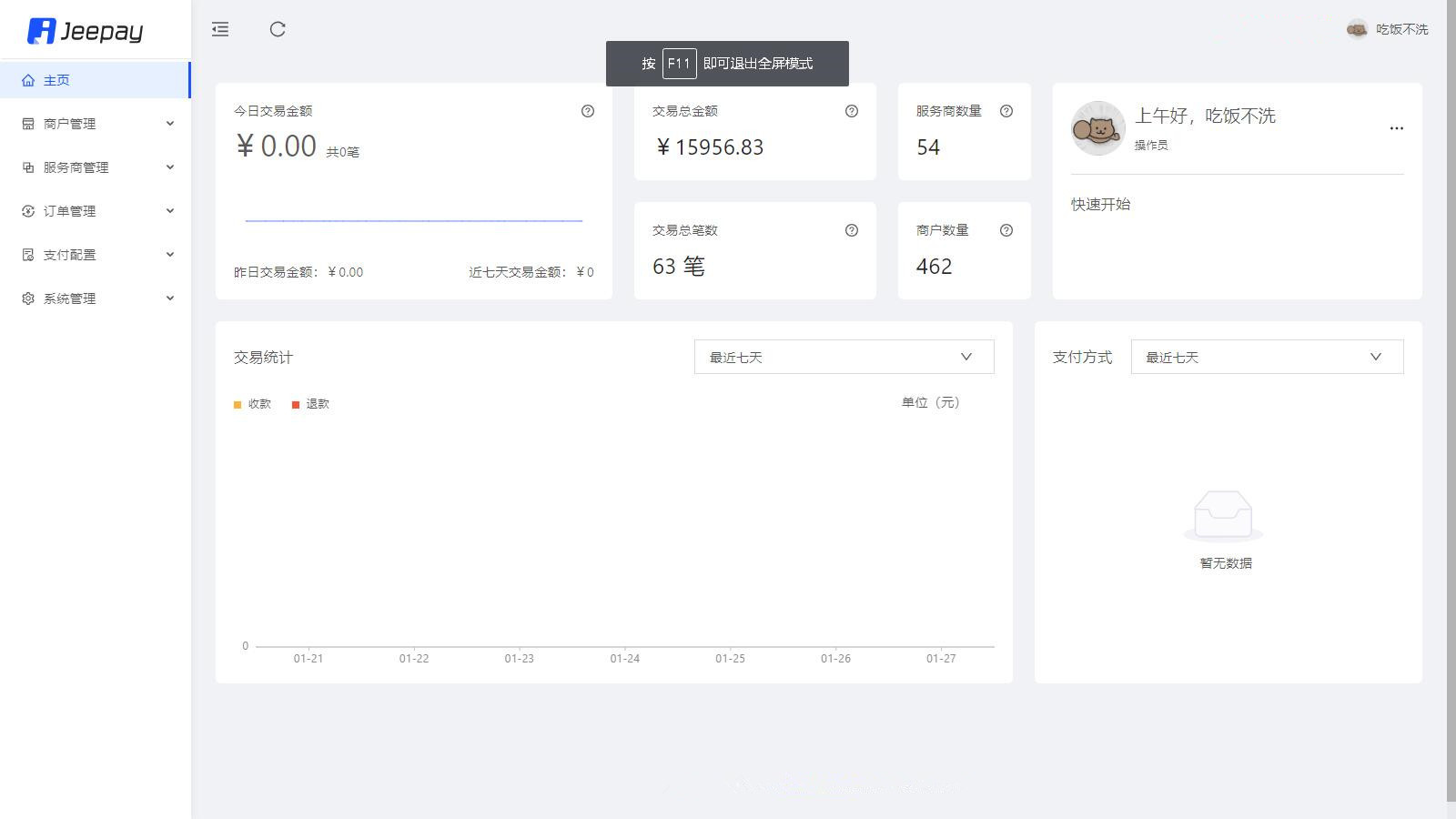This screenshot has height=819, width=1456.
Task: Collapse the sidebar menu icon
Action: [x=220, y=29]
